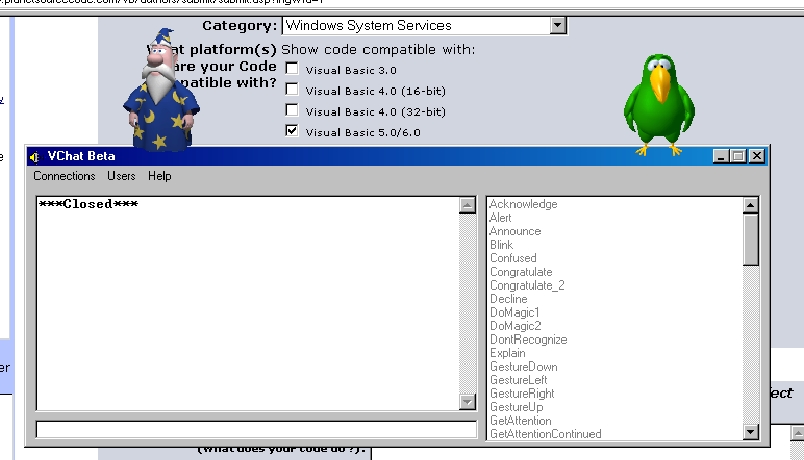Open the Connections menu
Screen dimensions: 804x460
[x=64, y=176]
